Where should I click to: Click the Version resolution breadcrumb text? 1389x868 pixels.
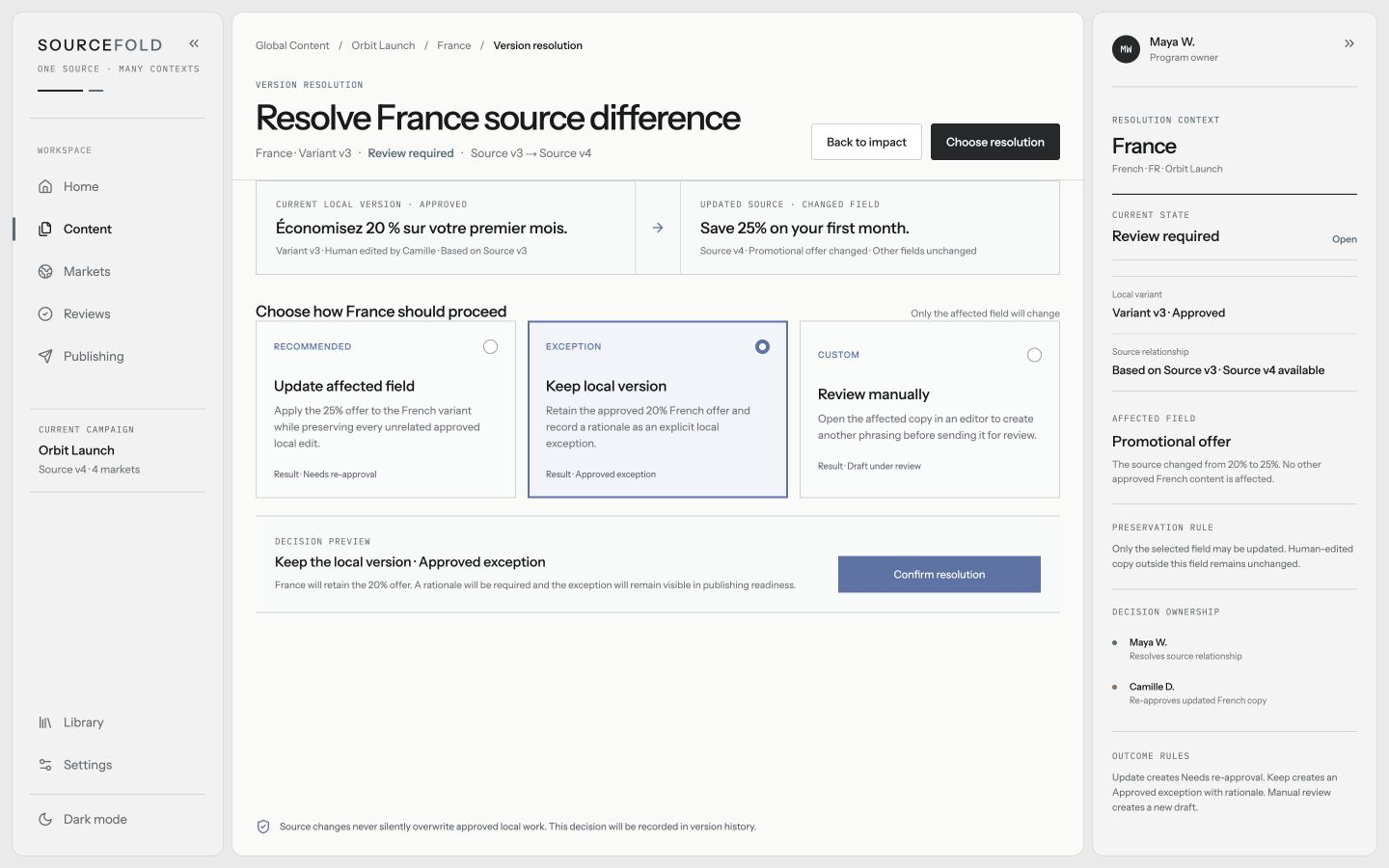538,45
